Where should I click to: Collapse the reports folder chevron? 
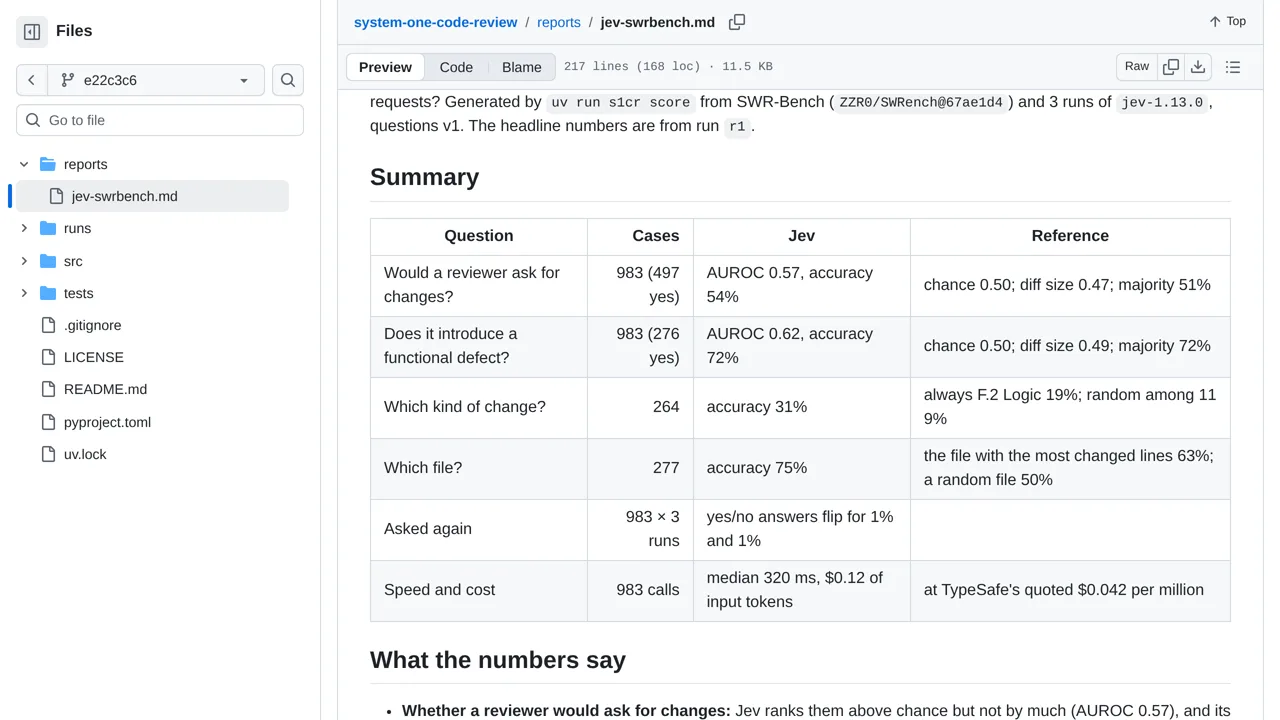pos(24,164)
